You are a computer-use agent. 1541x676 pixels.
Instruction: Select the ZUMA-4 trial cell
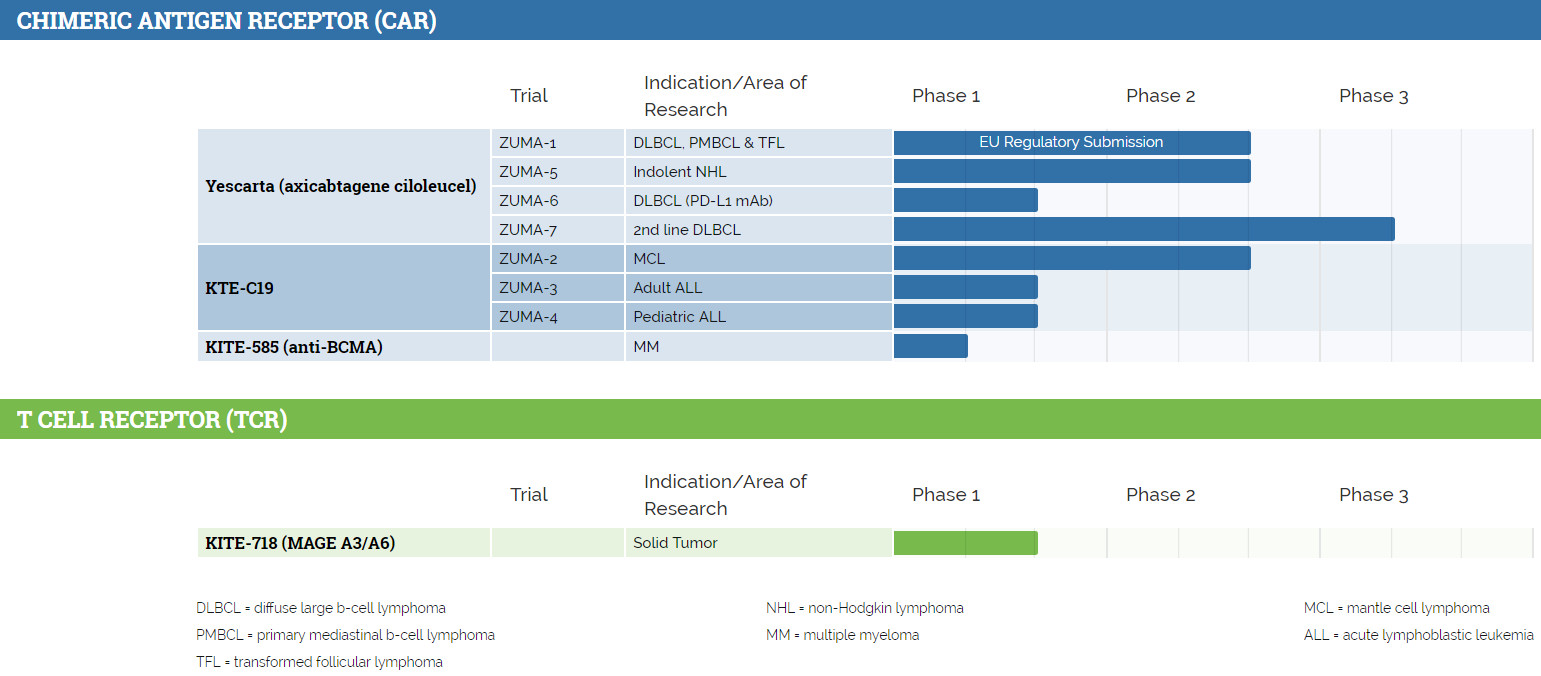click(558, 317)
